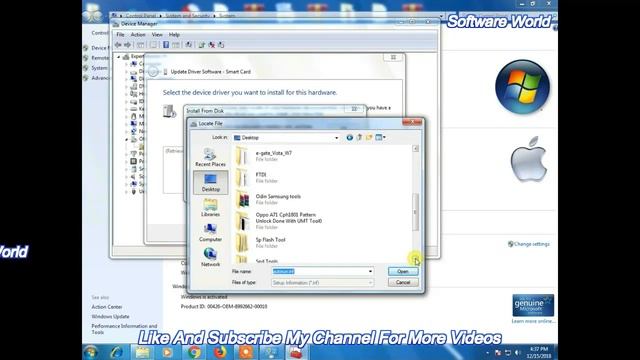The height and width of the screenshot is (360, 640).
Task: Open Network in the places sidebar
Action: [210, 257]
